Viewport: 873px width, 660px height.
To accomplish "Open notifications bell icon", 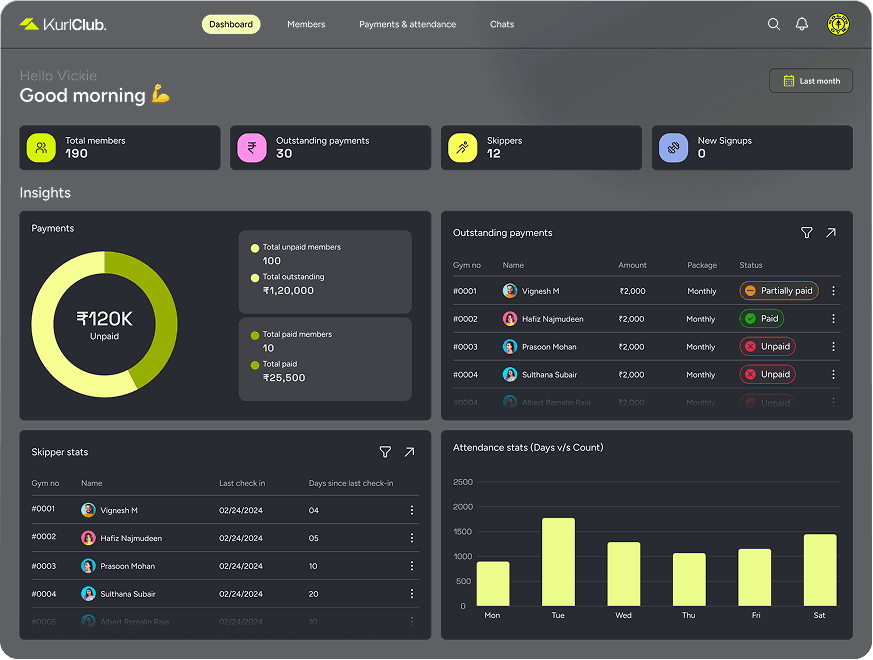I will pyautogui.click(x=801, y=24).
